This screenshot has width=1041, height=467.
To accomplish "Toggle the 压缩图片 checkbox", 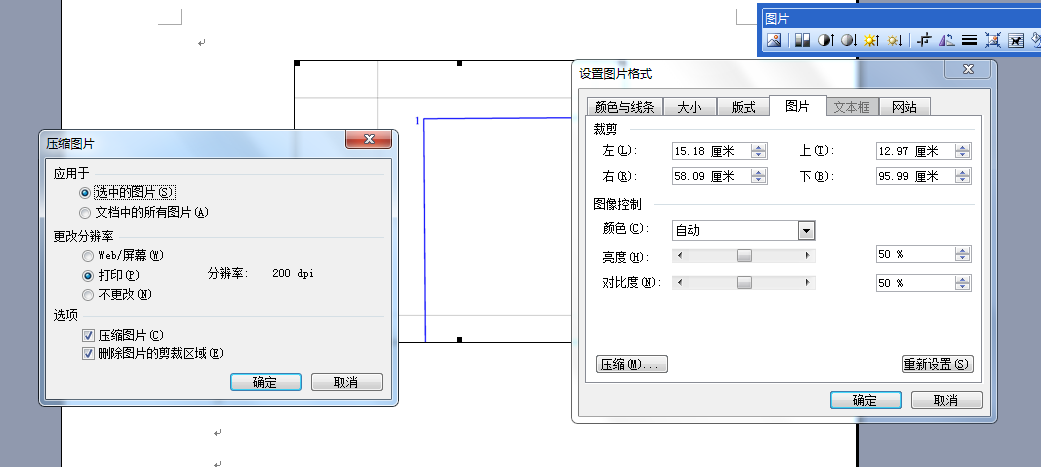I will pos(88,335).
